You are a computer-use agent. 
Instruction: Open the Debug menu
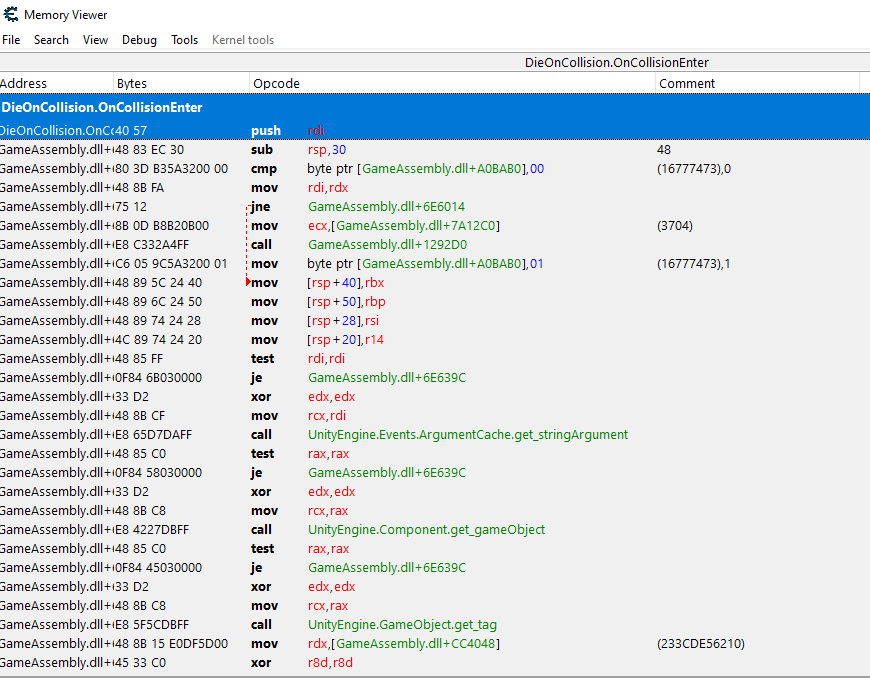(139, 40)
